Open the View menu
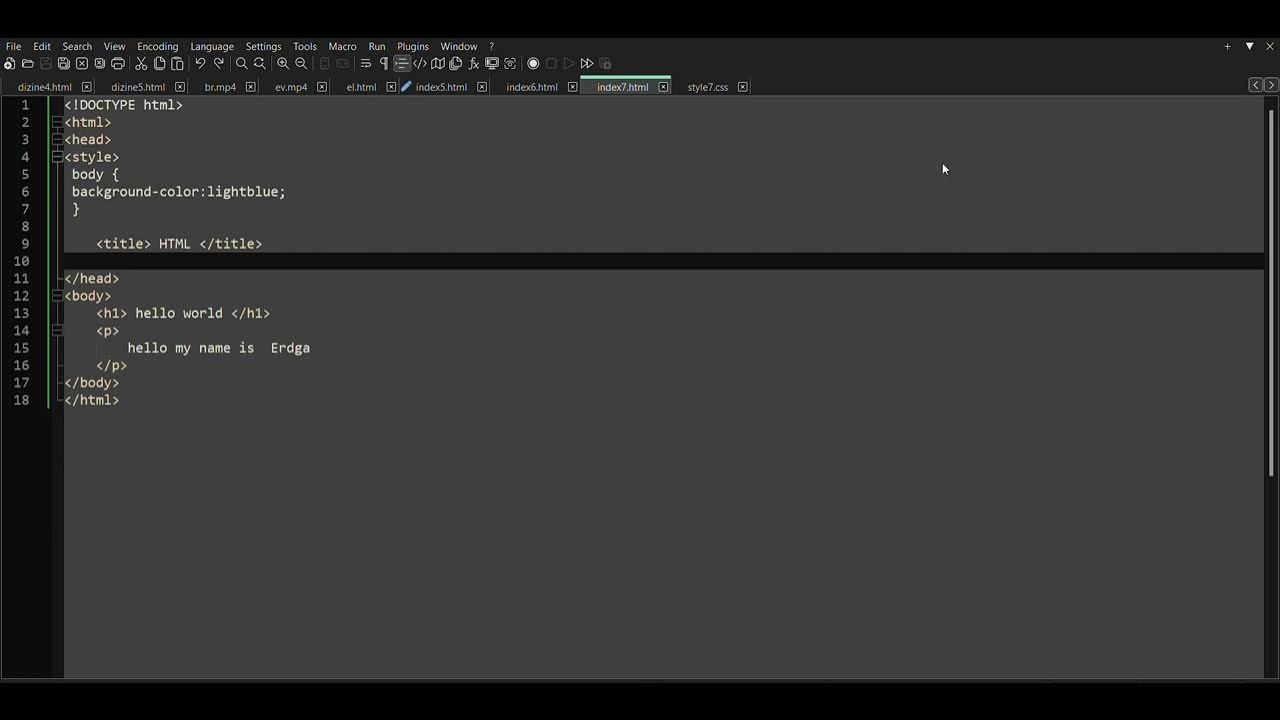This screenshot has height=720, width=1280. coord(115,46)
